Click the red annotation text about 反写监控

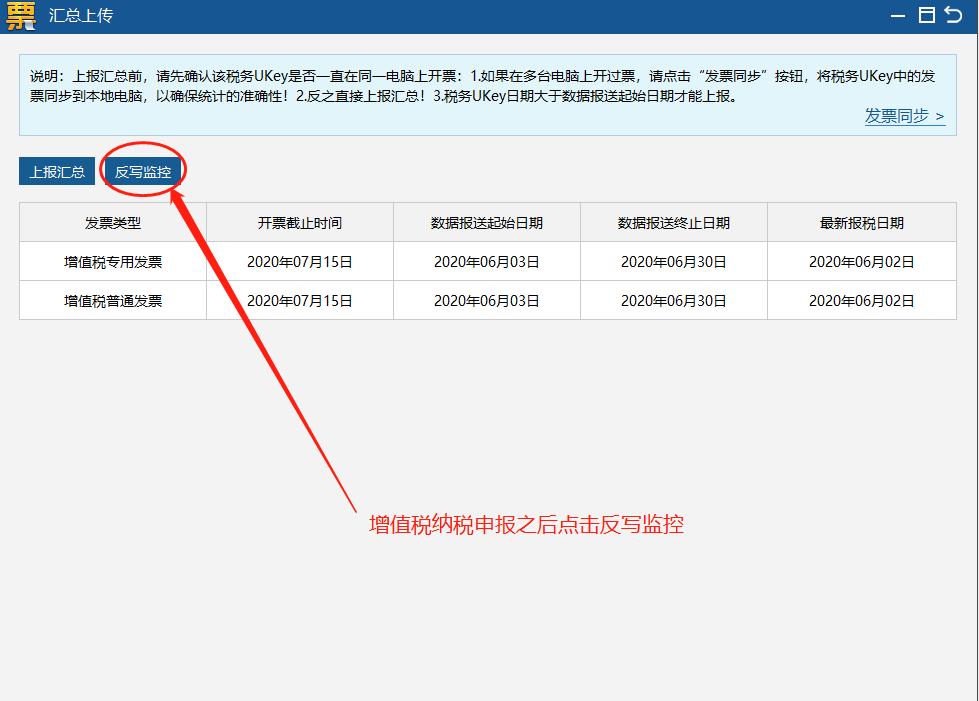coord(526,524)
